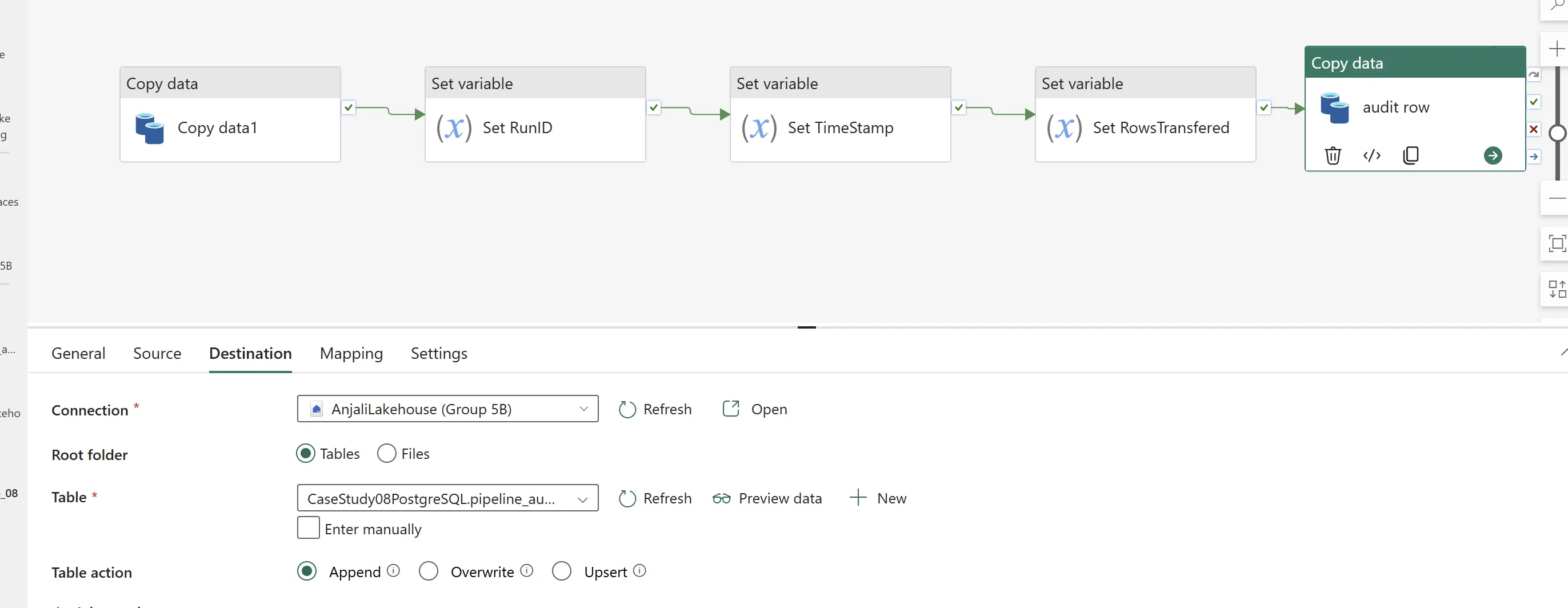Click the audit row database icon
The width and height of the screenshot is (1568, 608).
[x=1334, y=108]
